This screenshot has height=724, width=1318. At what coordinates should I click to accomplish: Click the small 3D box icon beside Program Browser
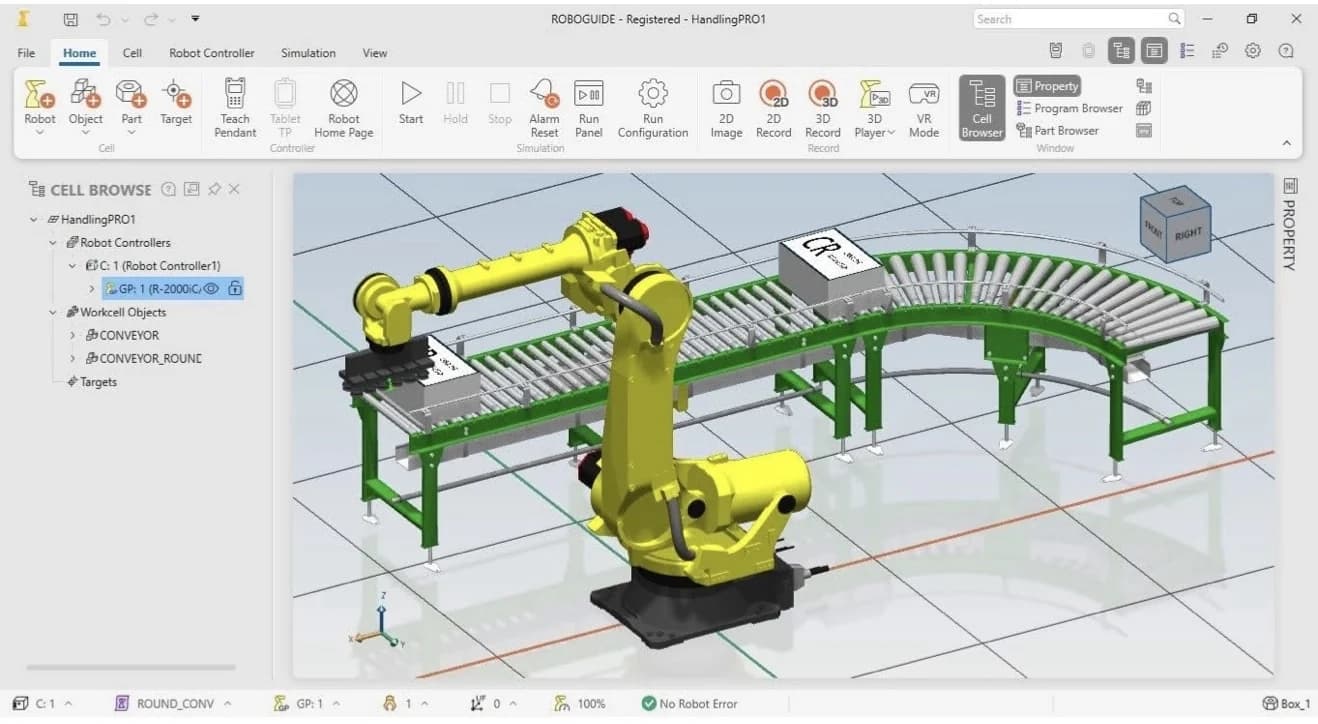pyautogui.click(x=1144, y=108)
